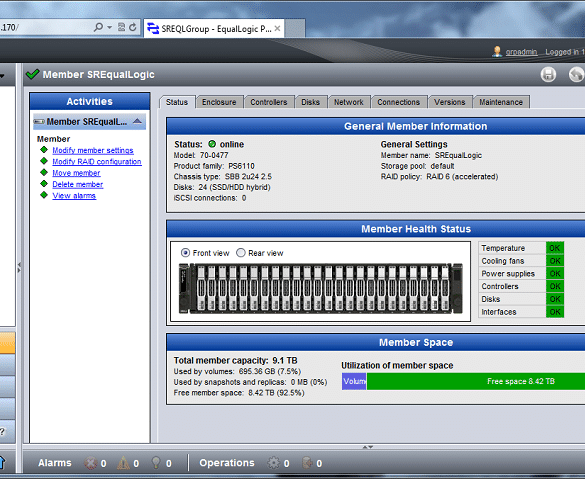Open the Versions tab
Image resolution: width=585 pixels, height=479 pixels.
click(450, 102)
